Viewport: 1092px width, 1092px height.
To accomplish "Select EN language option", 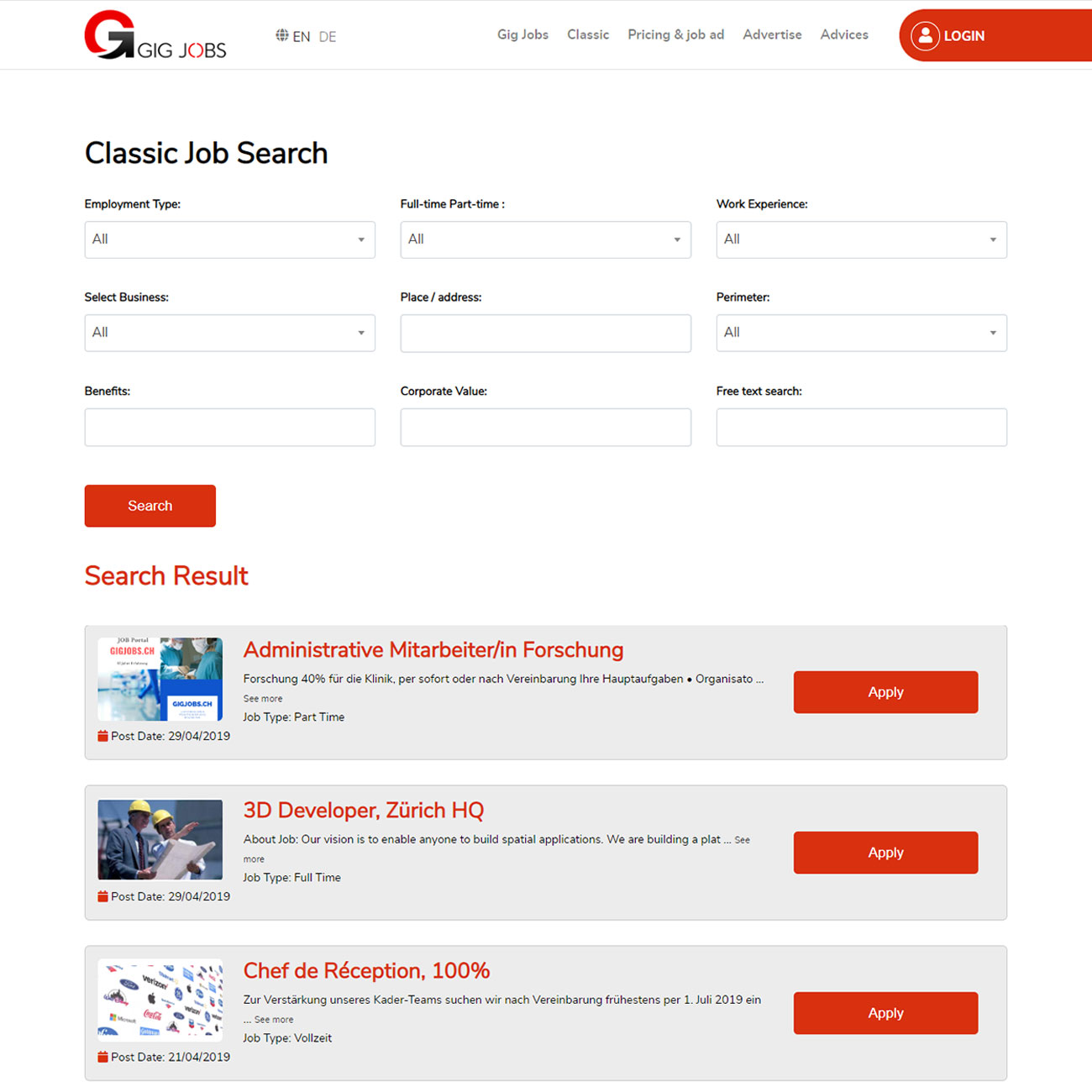I will point(302,37).
